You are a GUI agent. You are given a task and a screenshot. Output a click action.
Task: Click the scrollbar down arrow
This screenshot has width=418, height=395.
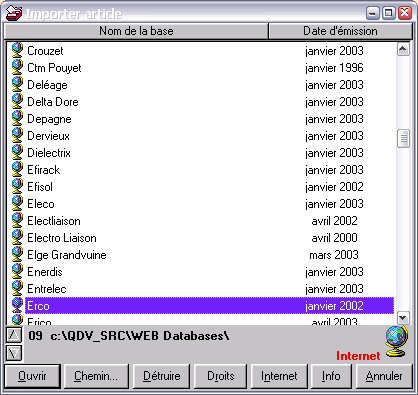click(403, 318)
